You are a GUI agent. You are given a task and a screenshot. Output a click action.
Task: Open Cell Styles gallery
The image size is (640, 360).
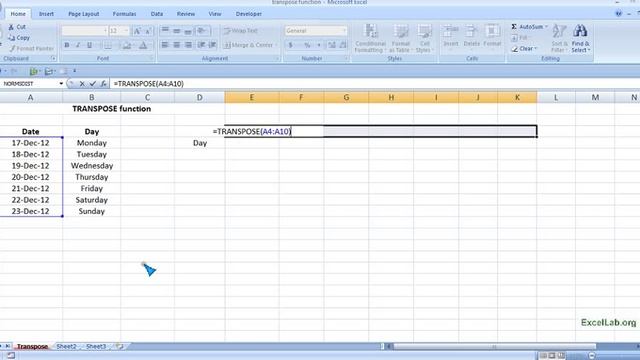[424, 38]
